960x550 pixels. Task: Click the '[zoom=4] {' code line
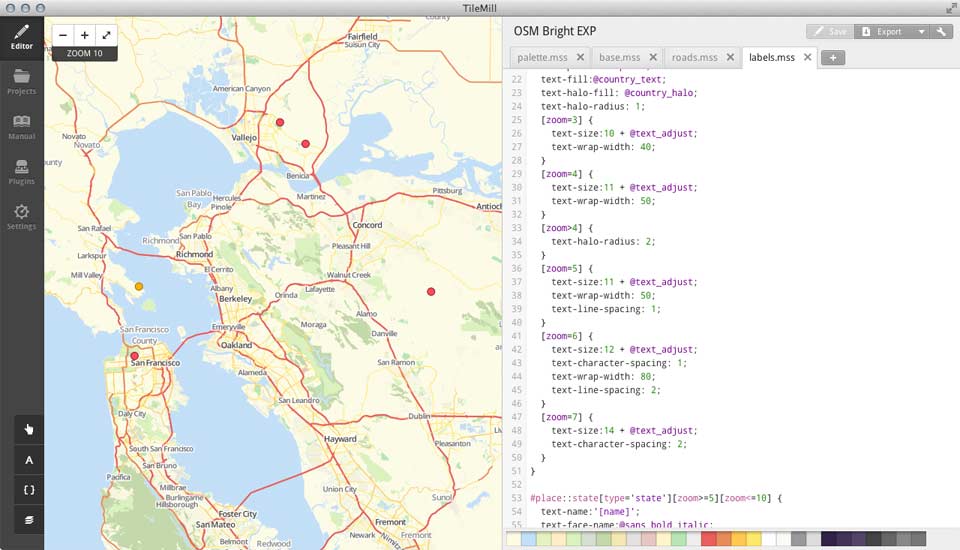click(x=567, y=174)
